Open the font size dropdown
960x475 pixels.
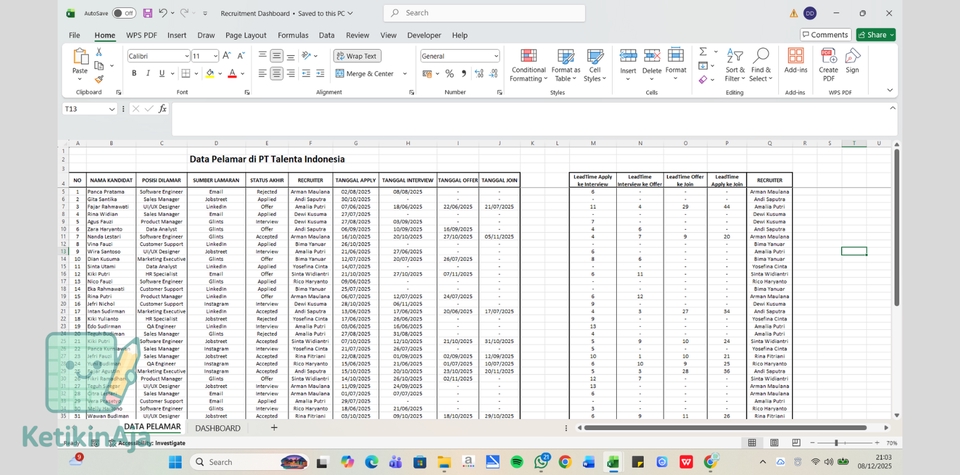(x=216, y=56)
